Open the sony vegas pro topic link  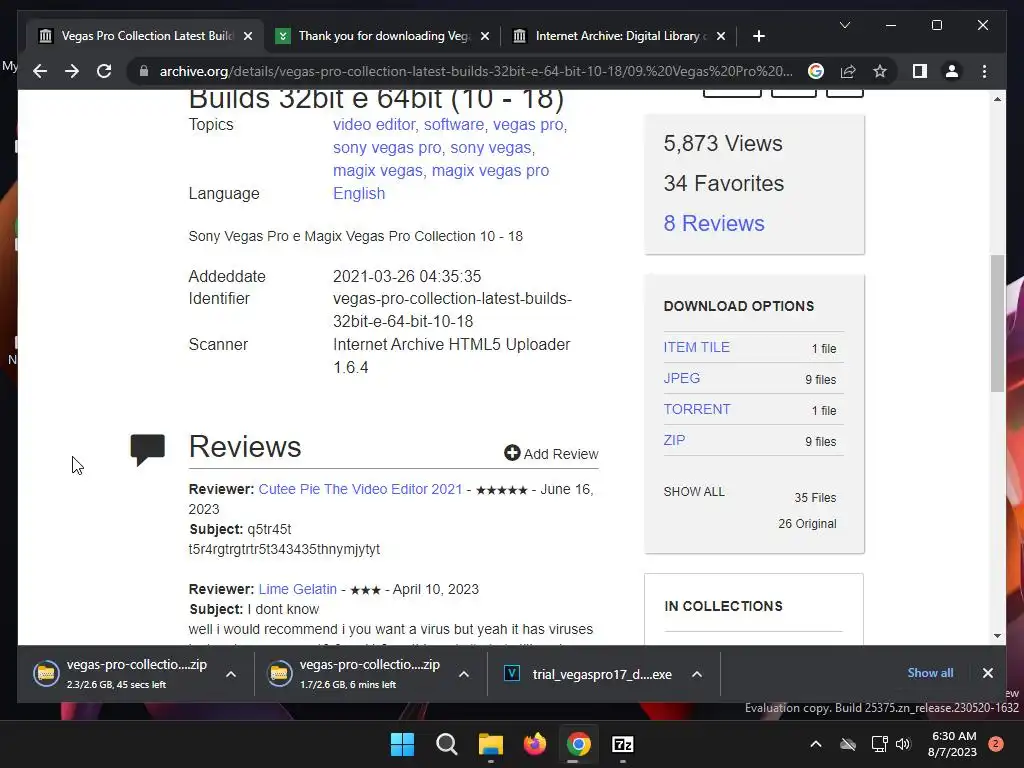(387, 148)
